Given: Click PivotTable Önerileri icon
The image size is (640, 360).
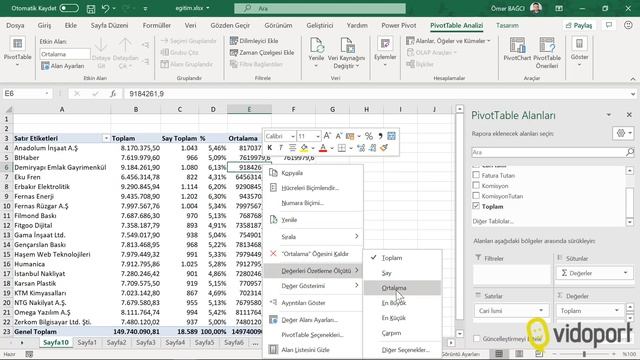Looking at the screenshot, I should (547, 45).
